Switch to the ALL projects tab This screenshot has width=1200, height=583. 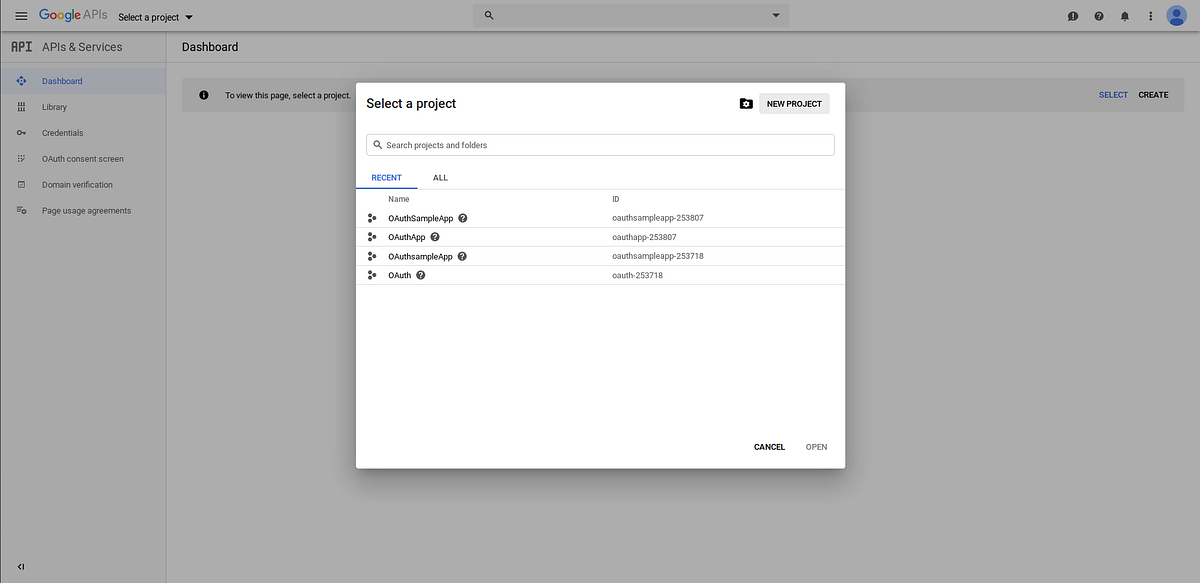tap(440, 177)
